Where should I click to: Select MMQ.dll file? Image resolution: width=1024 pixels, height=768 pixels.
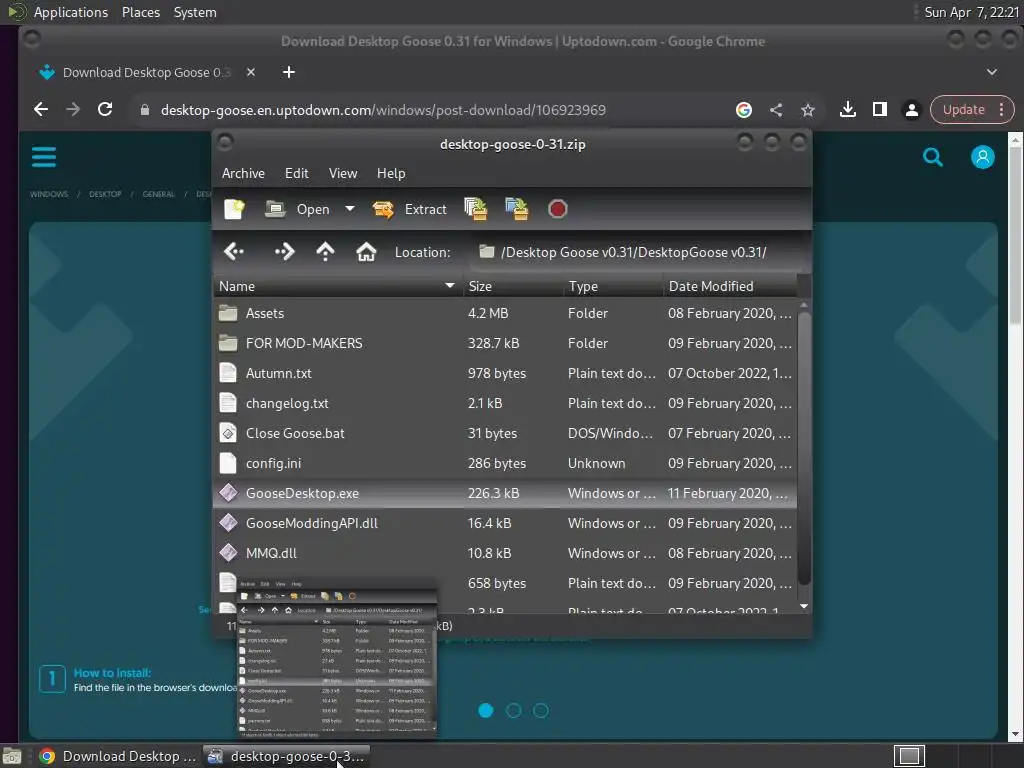[505, 554]
